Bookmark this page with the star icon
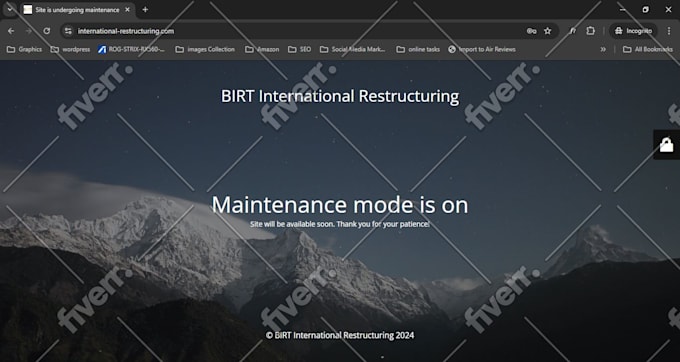 coord(548,31)
